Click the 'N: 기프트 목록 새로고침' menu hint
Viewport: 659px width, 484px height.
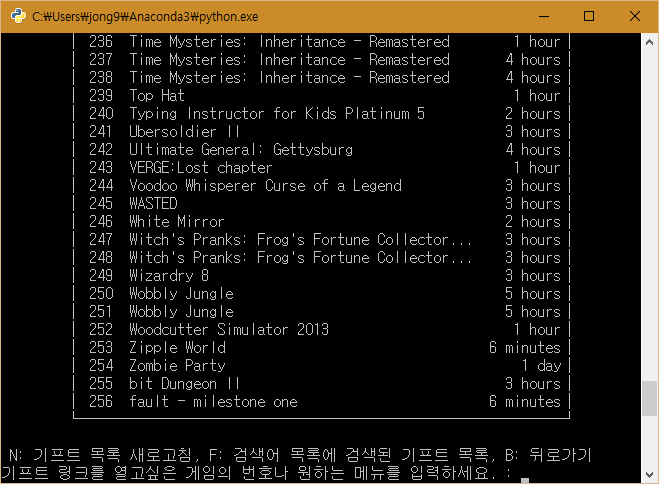(101, 455)
